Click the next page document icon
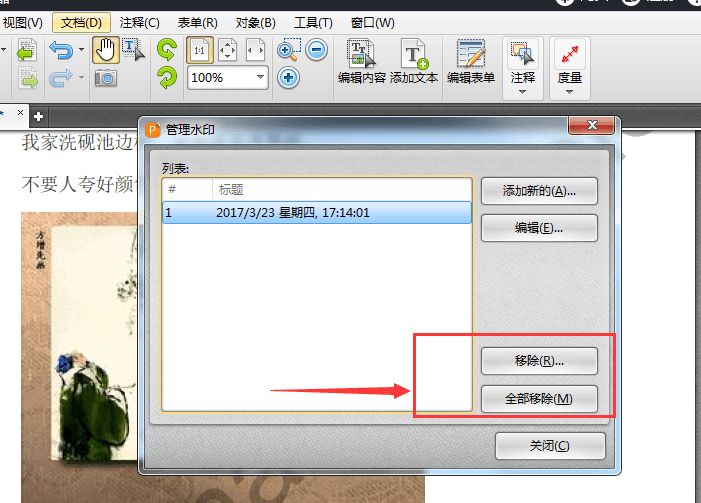Viewport: 701px width, 503px height. point(28,78)
